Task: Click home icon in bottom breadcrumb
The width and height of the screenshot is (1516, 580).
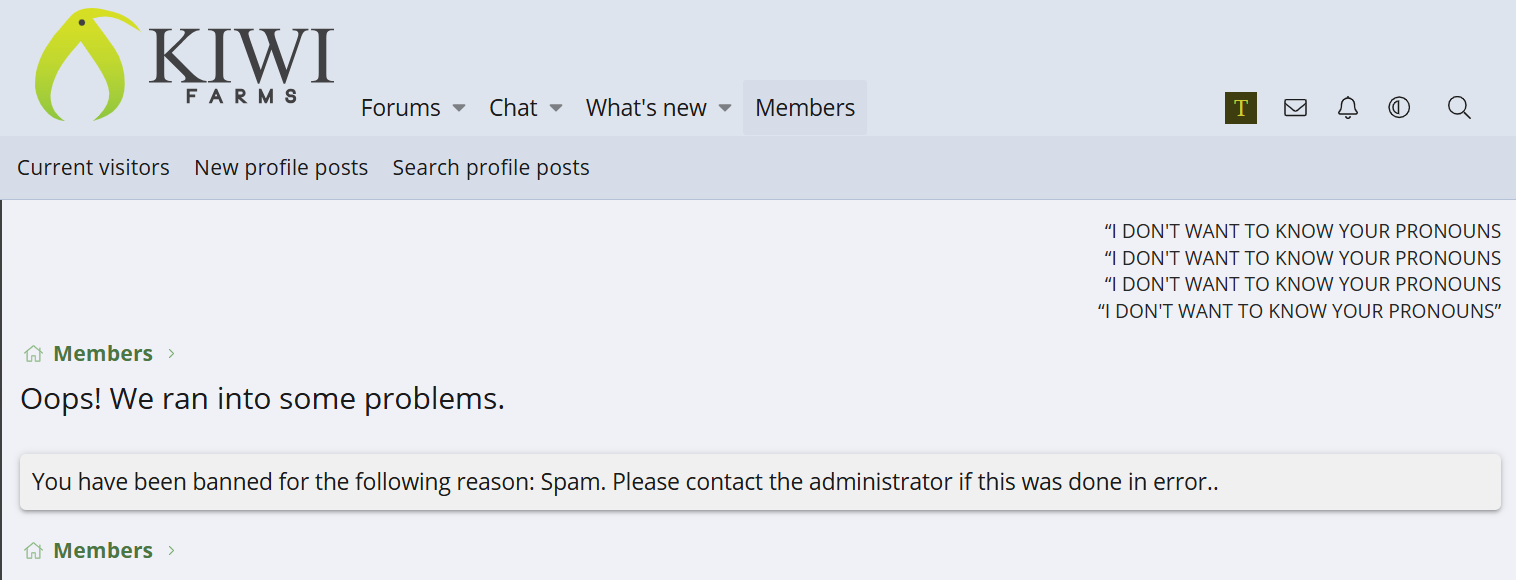Action: [x=33, y=551]
